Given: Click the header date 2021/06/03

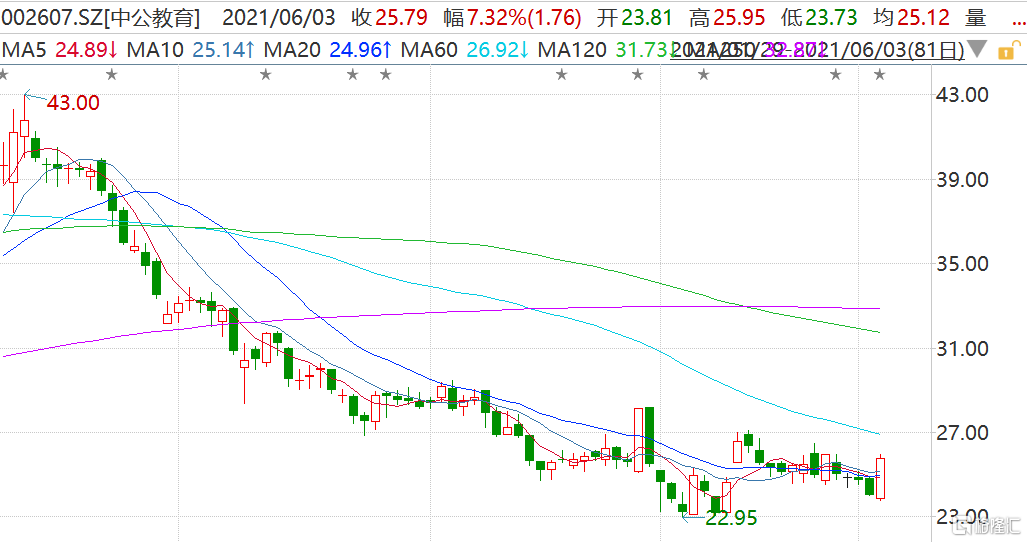Looking at the screenshot, I should point(279,18).
